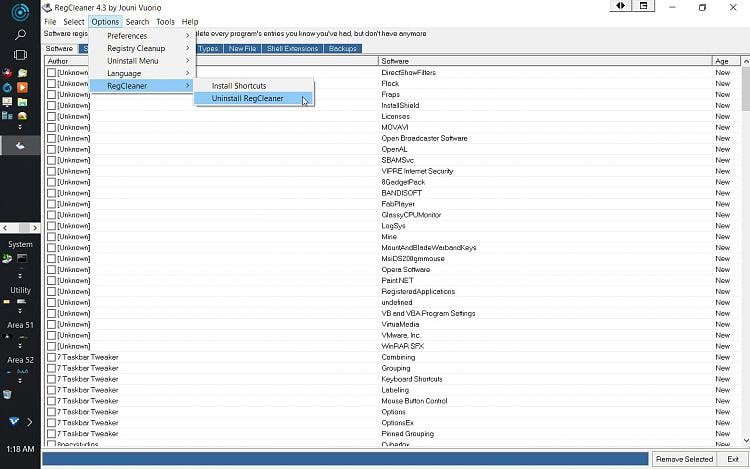Click the circular Cortana-style start icon
The image size is (750, 469).
[20, 12]
